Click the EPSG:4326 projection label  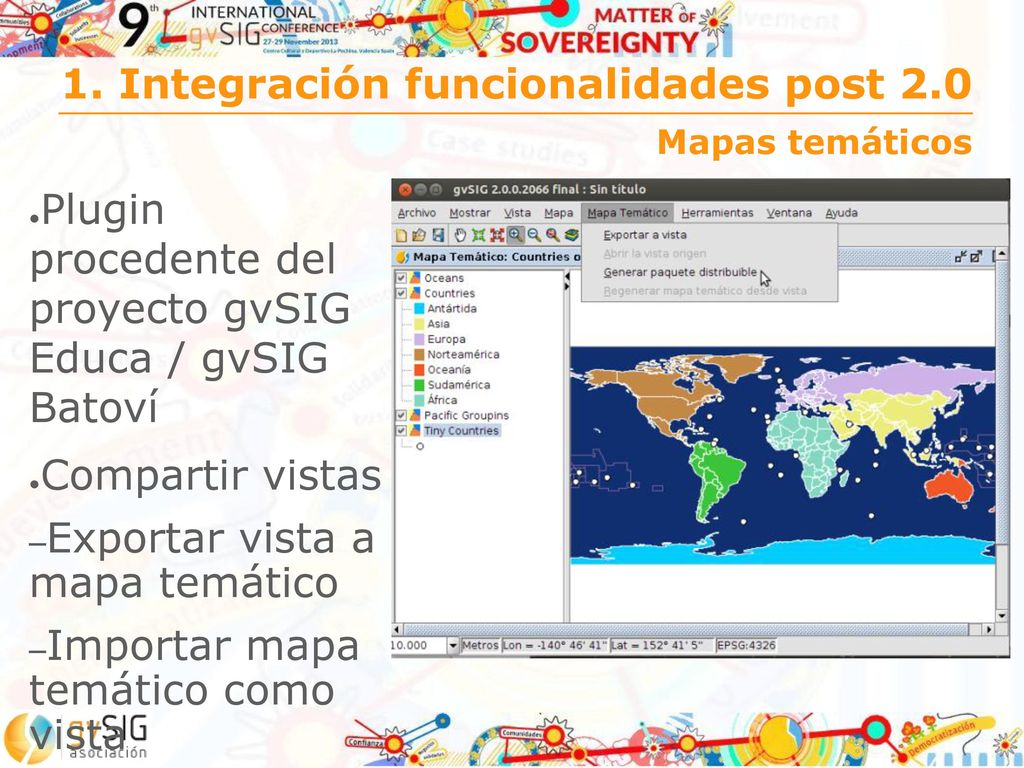click(x=746, y=646)
